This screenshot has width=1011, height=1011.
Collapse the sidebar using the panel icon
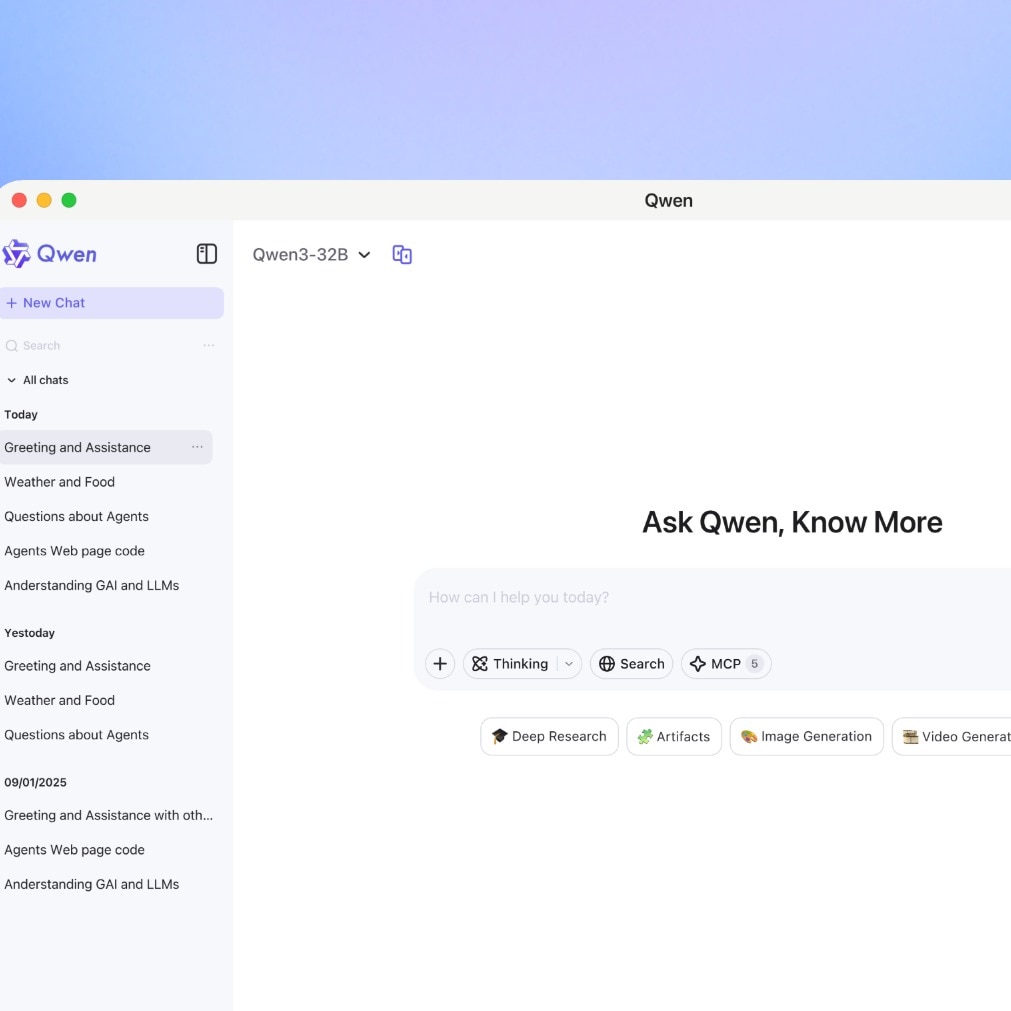(x=206, y=253)
